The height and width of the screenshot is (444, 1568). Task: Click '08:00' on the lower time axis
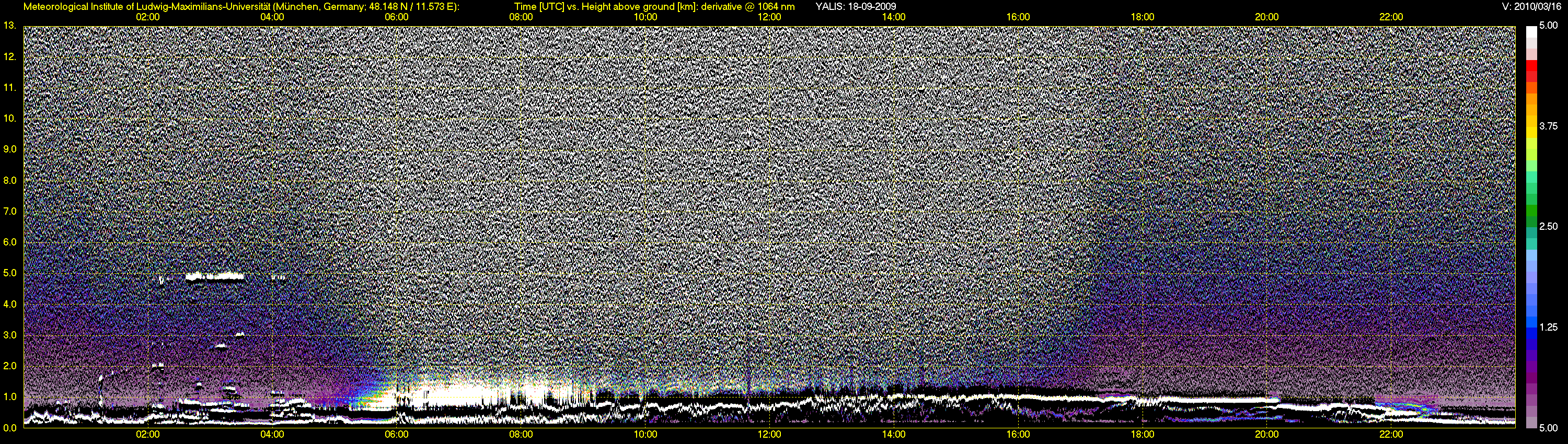(x=521, y=434)
